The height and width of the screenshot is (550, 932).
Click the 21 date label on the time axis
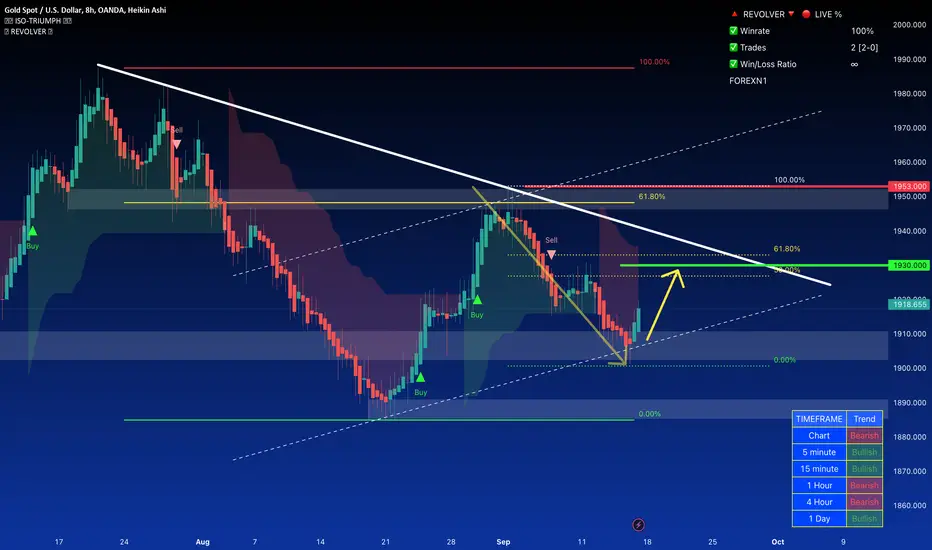point(385,542)
